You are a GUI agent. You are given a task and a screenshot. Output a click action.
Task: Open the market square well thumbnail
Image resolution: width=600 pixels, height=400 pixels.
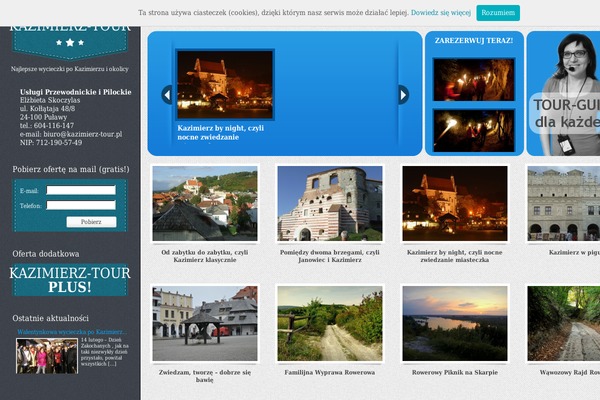pos(205,323)
